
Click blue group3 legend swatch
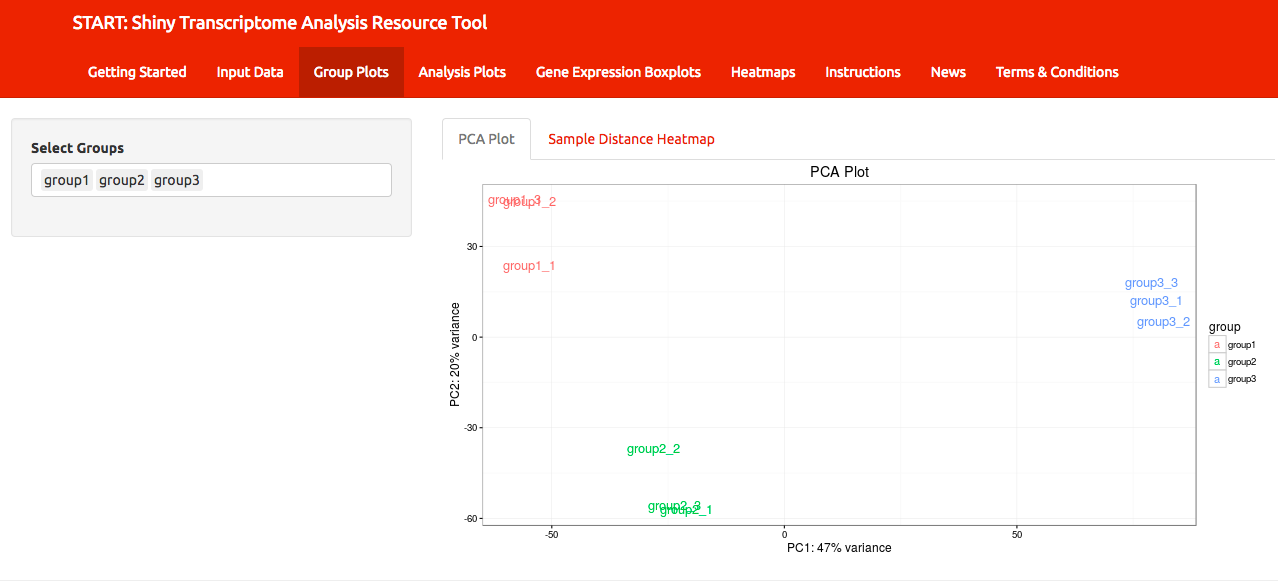(x=1217, y=379)
